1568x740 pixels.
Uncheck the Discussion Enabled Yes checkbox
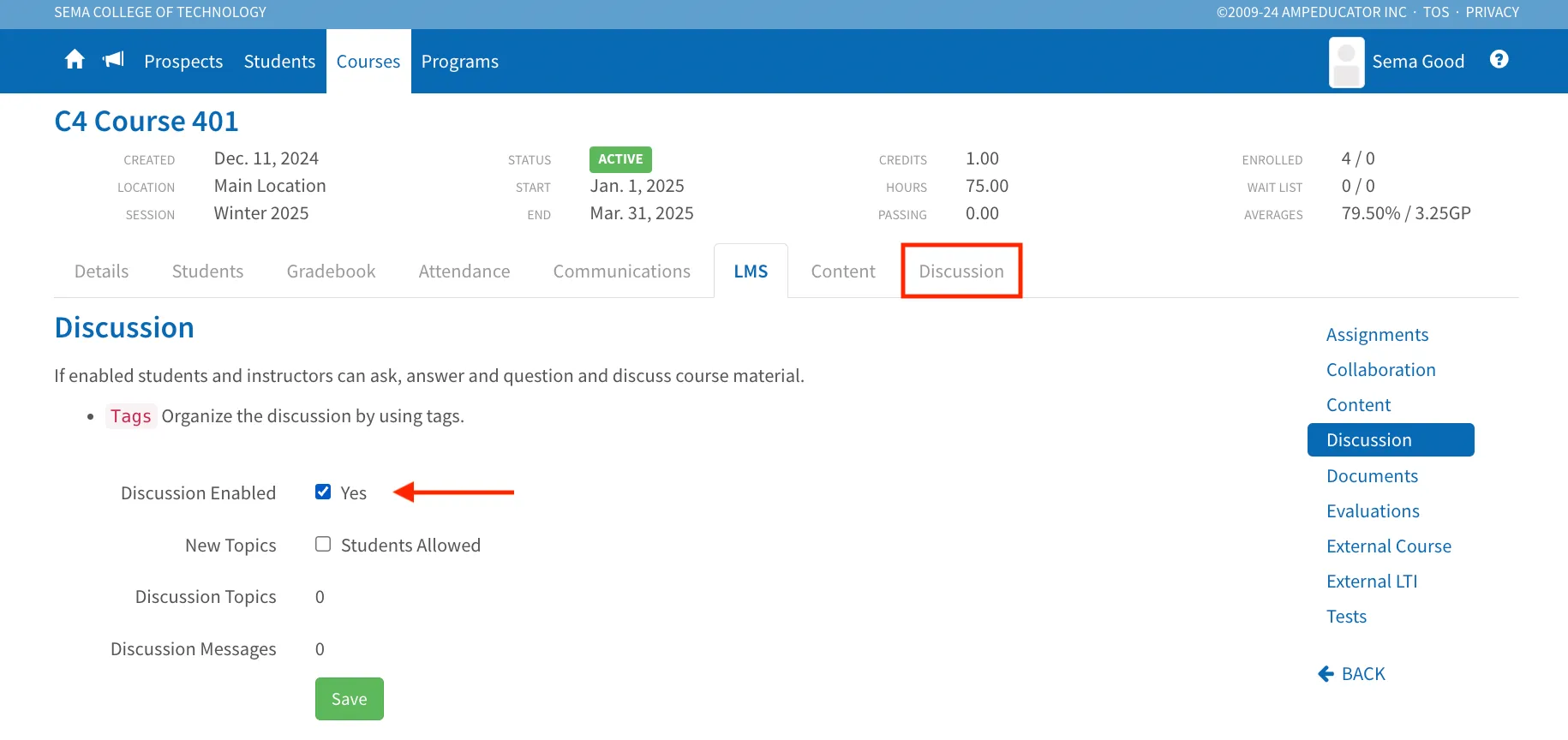pos(323,492)
